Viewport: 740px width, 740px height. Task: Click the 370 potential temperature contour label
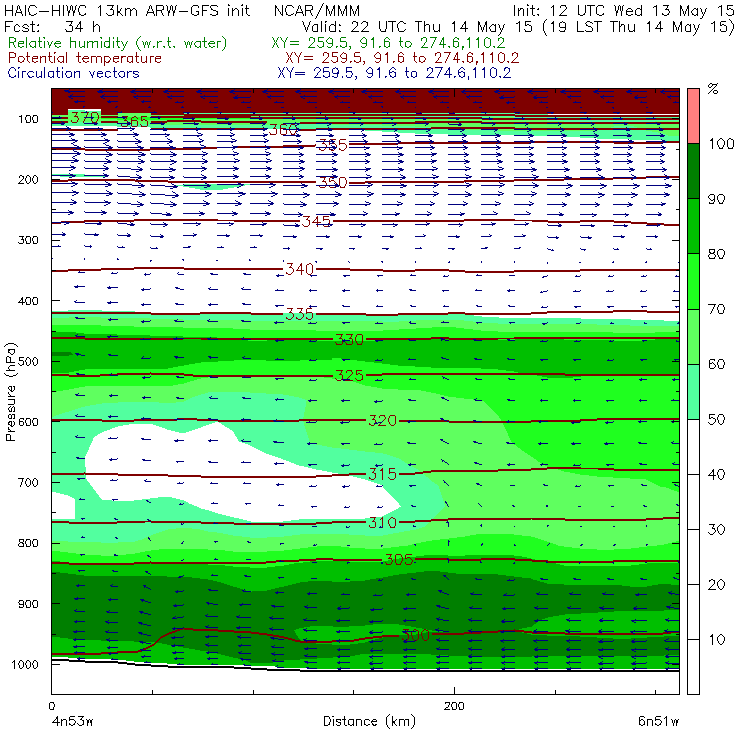[x=85, y=117]
